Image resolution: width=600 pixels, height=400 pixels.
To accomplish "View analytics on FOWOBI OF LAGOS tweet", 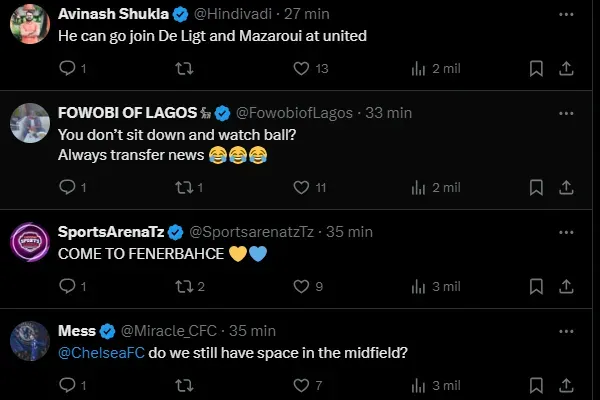I will (x=419, y=187).
